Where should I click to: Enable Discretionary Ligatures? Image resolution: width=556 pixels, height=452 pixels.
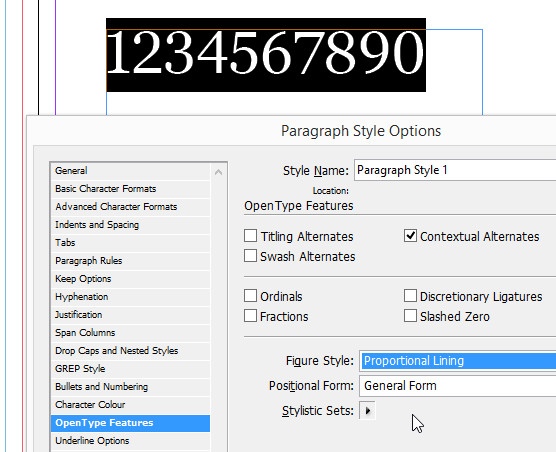click(410, 296)
